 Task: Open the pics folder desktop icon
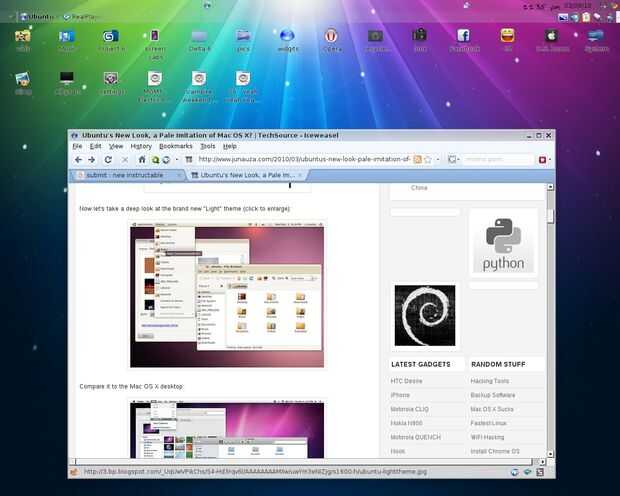pos(243,36)
